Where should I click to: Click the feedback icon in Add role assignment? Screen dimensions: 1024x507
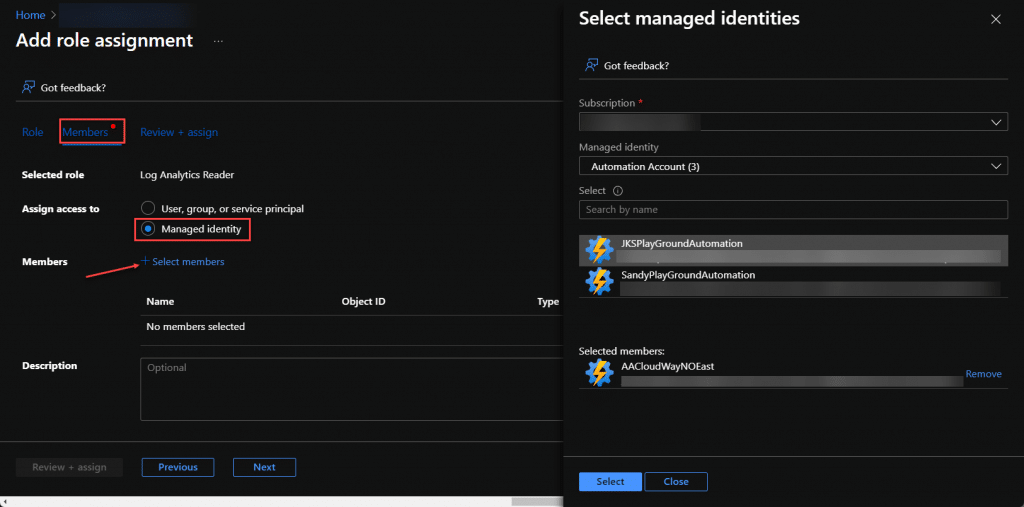click(28, 87)
